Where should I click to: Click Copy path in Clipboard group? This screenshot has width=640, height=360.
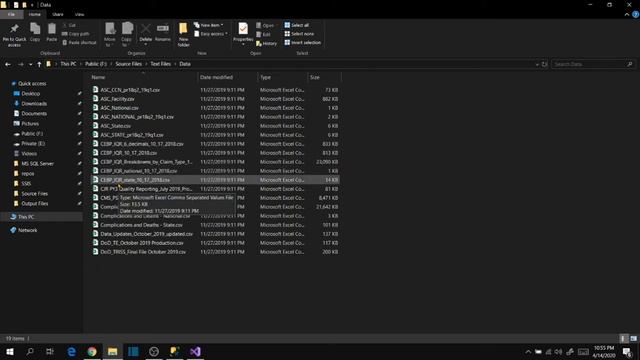coord(76,34)
